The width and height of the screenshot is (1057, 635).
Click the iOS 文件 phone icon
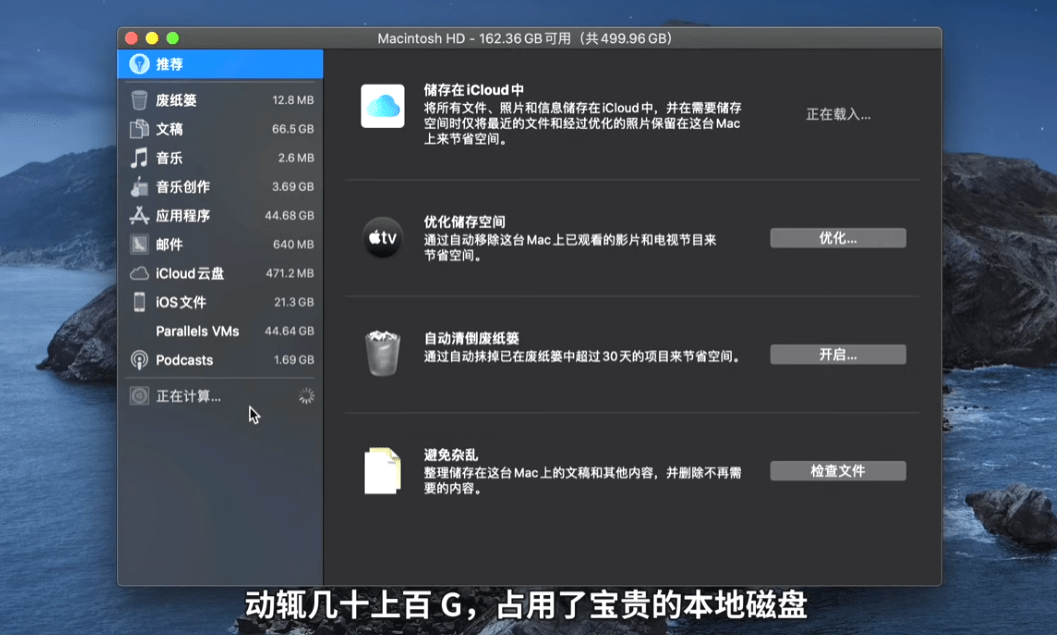139,302
